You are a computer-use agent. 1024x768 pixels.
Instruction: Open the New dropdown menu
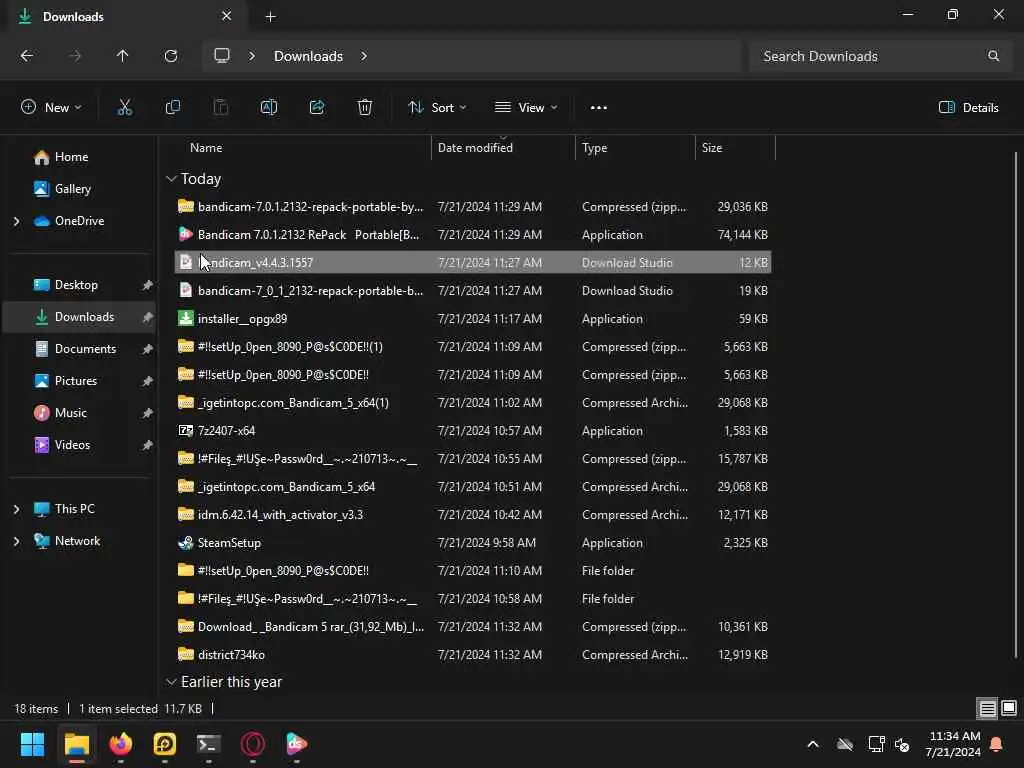pyautogui.click(x=51, y=108)
